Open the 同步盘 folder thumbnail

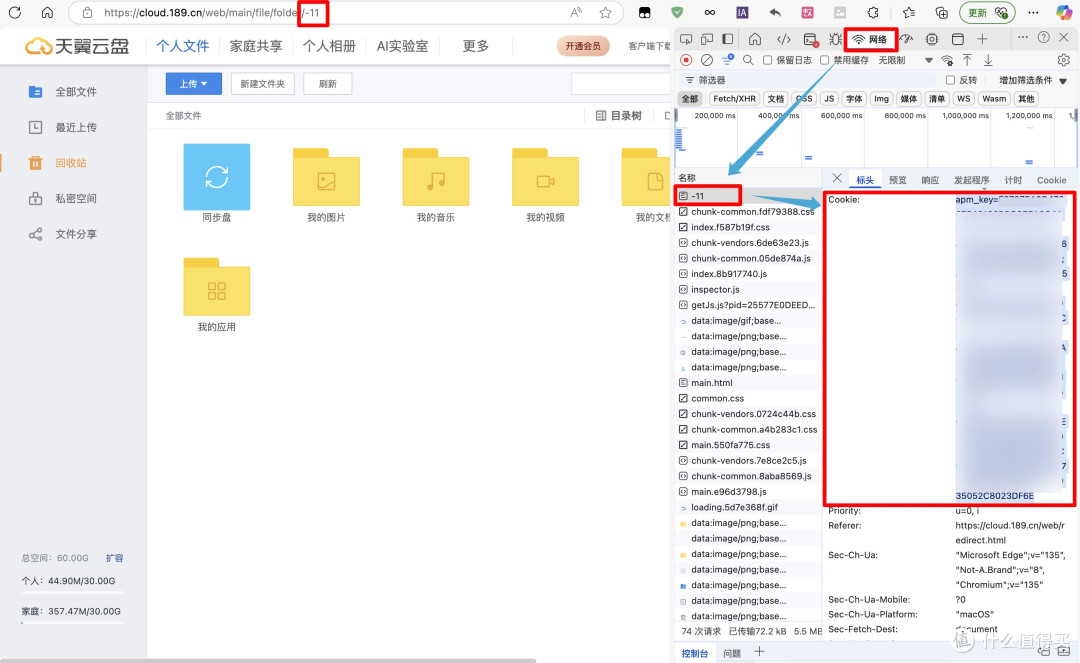pyautogui.click(x=216, y=177)
